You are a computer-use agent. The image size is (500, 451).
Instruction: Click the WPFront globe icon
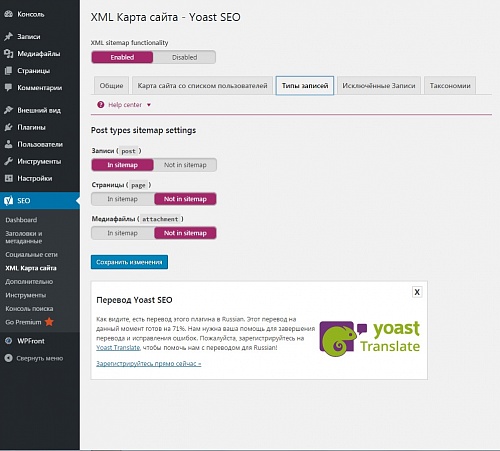[x=9, y=341]
